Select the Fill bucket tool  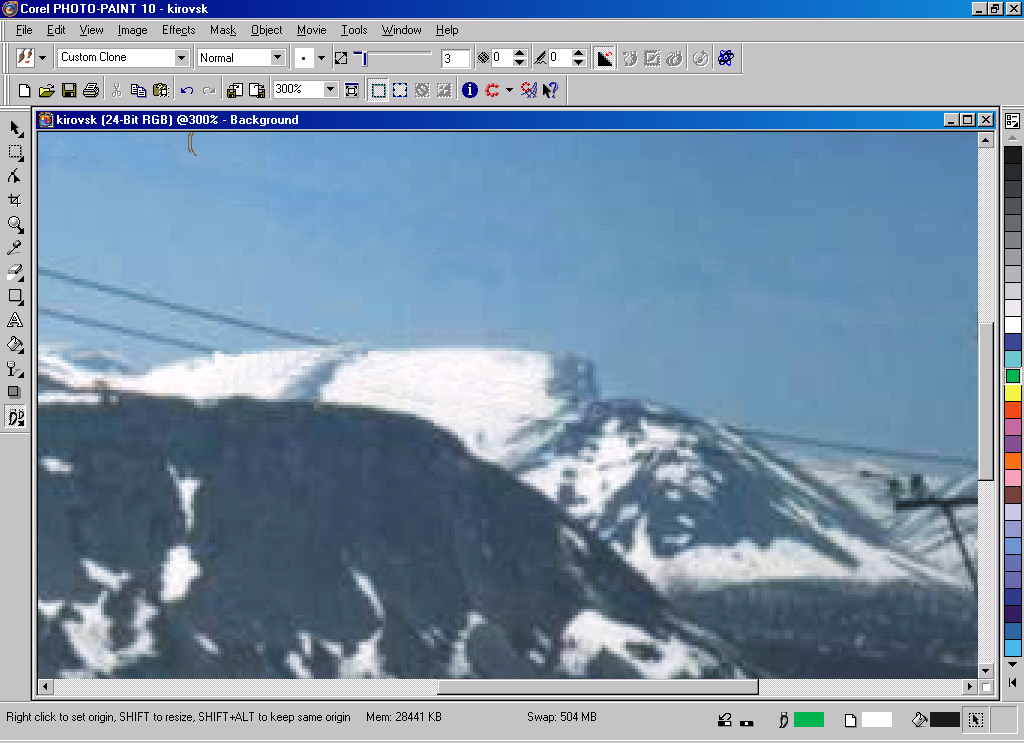click(x=16, y=344)
